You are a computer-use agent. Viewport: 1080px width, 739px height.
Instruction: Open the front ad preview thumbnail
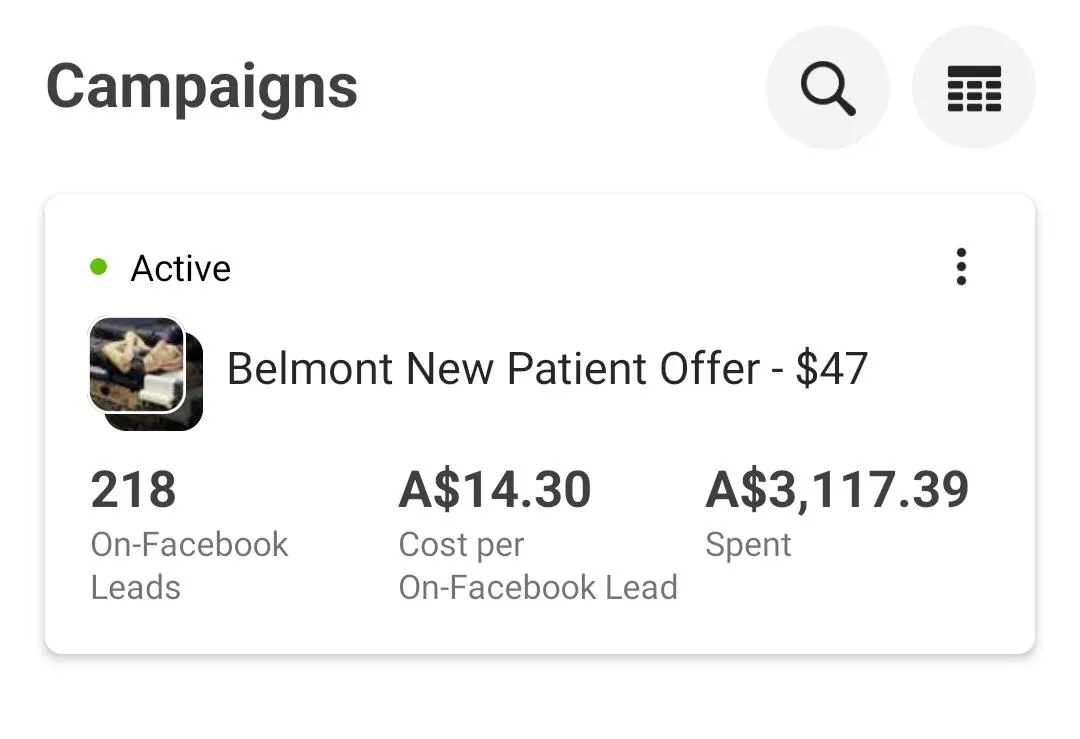136,364
